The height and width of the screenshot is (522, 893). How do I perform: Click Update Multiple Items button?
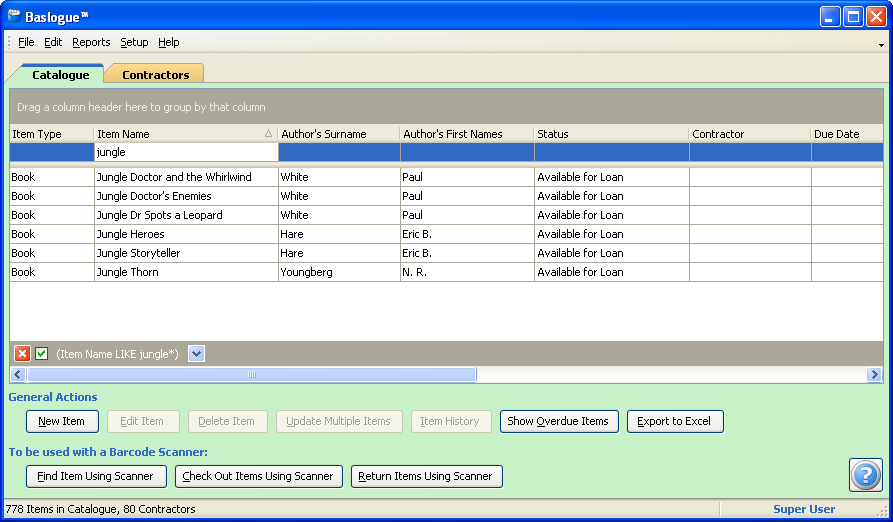tap(339, 421)
